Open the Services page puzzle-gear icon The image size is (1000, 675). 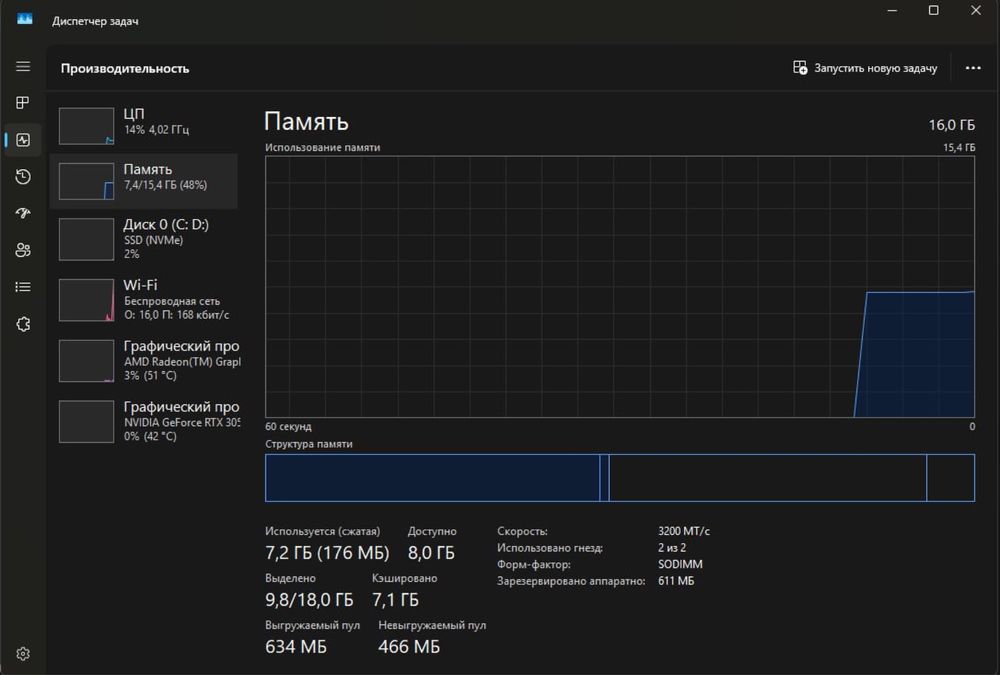23,324
